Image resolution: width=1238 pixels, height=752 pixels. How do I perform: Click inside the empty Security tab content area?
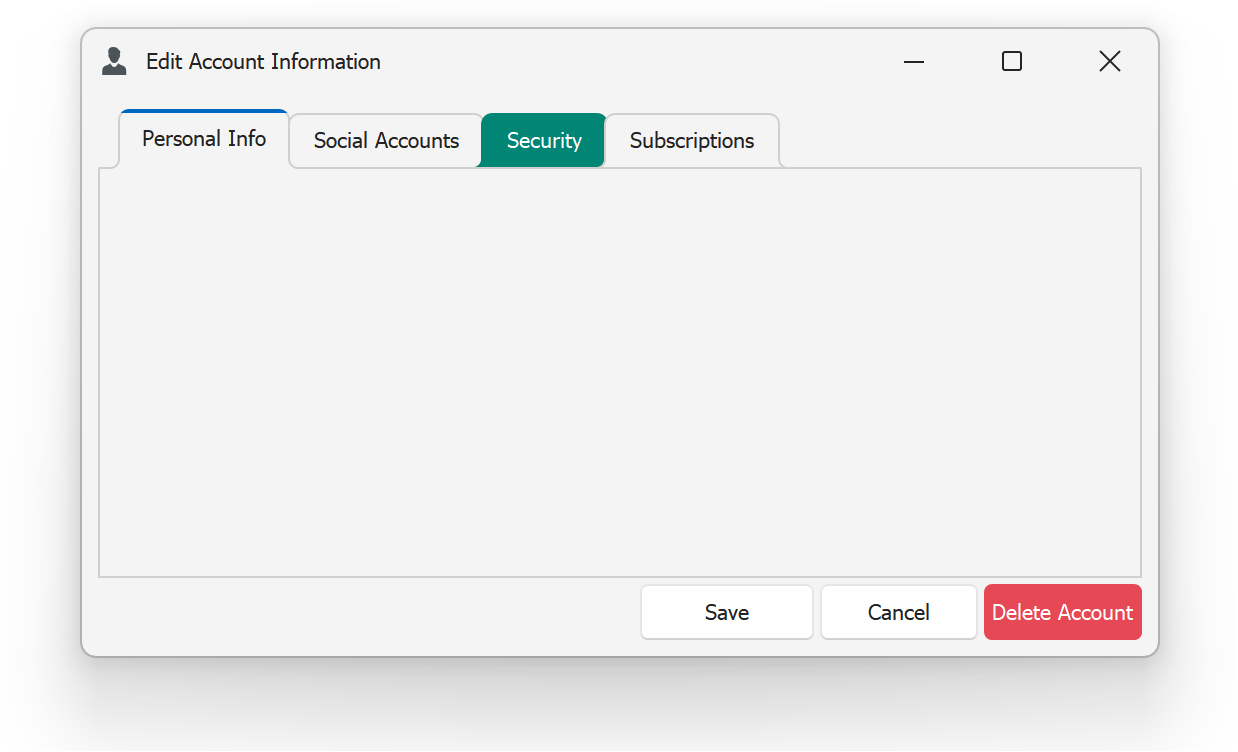click(x=619, y=372)
